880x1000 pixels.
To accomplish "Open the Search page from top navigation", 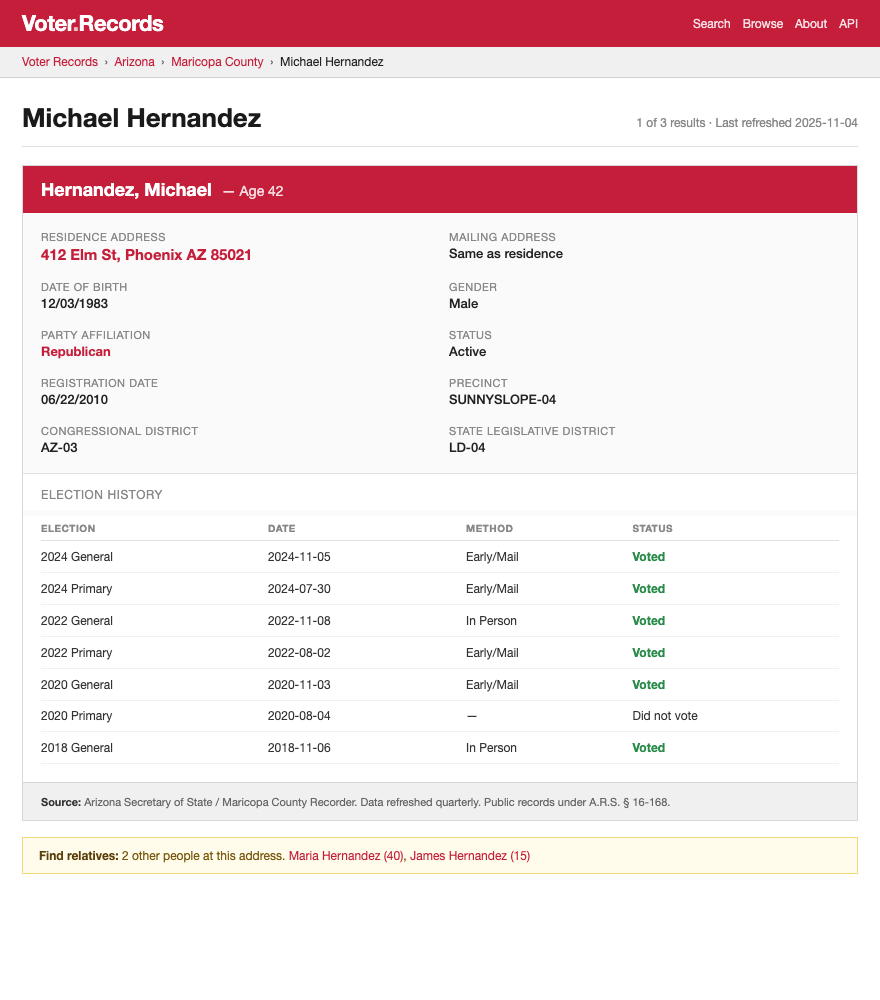I will pyautogui.click(x=711, y=23).
